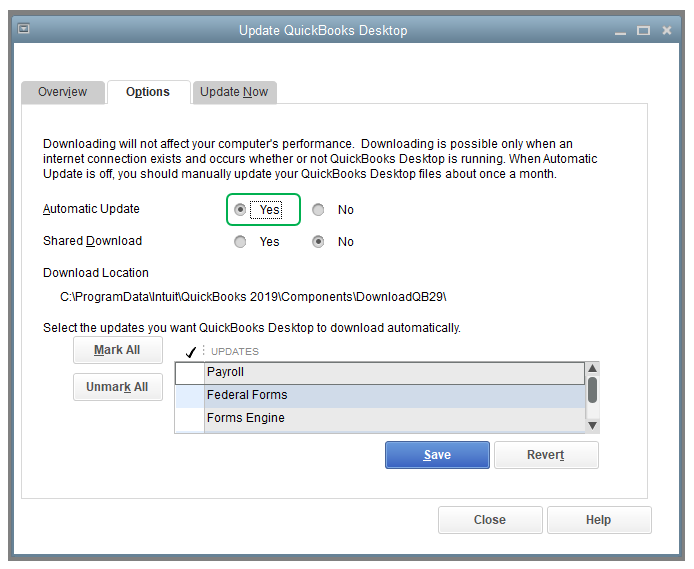
Task: Click the checkmark column header
Action: (191, 352)
